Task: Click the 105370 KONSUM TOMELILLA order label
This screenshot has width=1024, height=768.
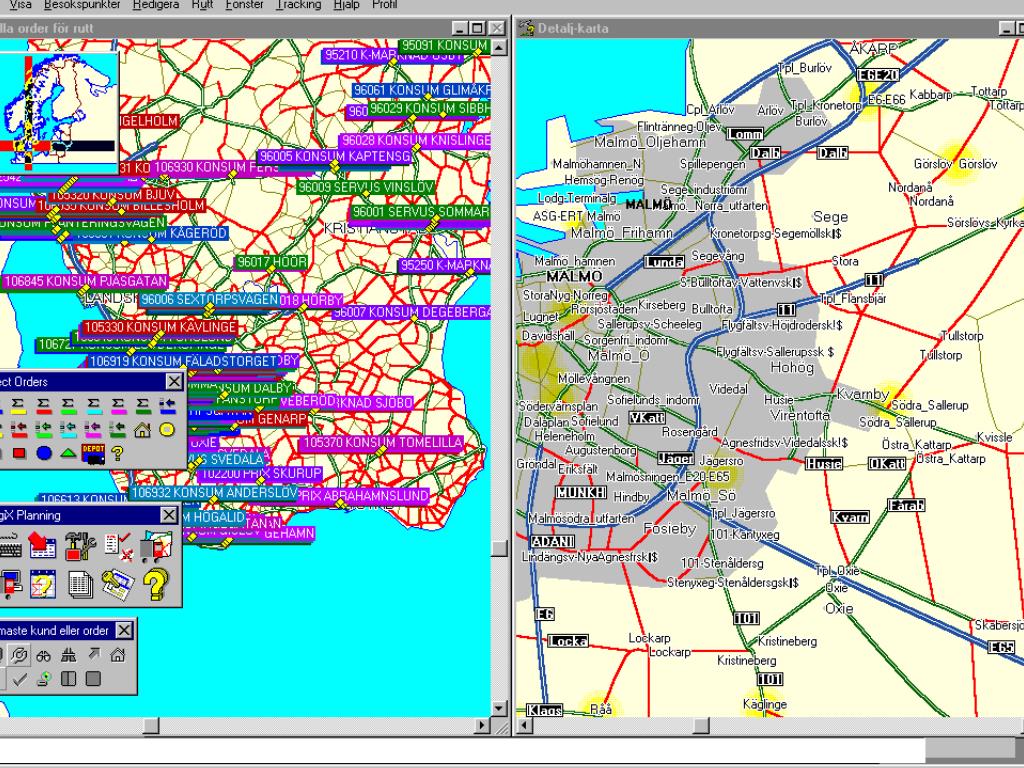Action: point(382,443)
